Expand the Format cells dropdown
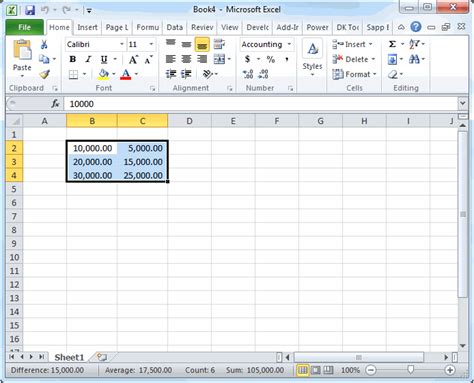 click(x=375, y=74)
